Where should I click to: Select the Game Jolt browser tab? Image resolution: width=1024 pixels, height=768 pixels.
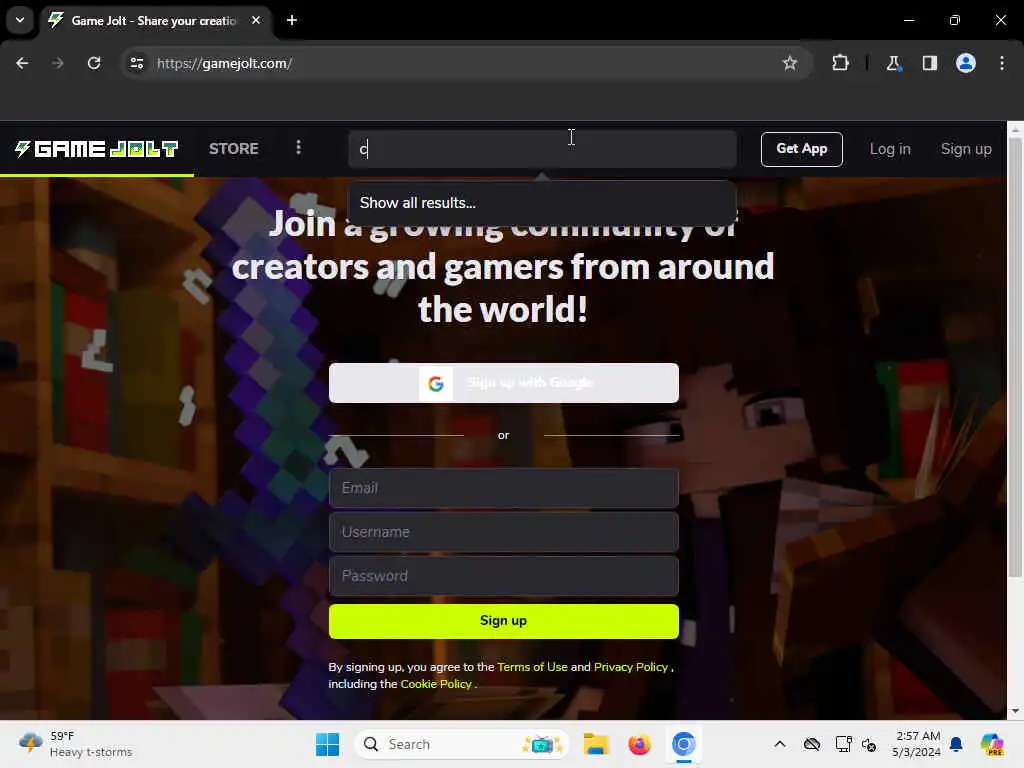point(153,21)
